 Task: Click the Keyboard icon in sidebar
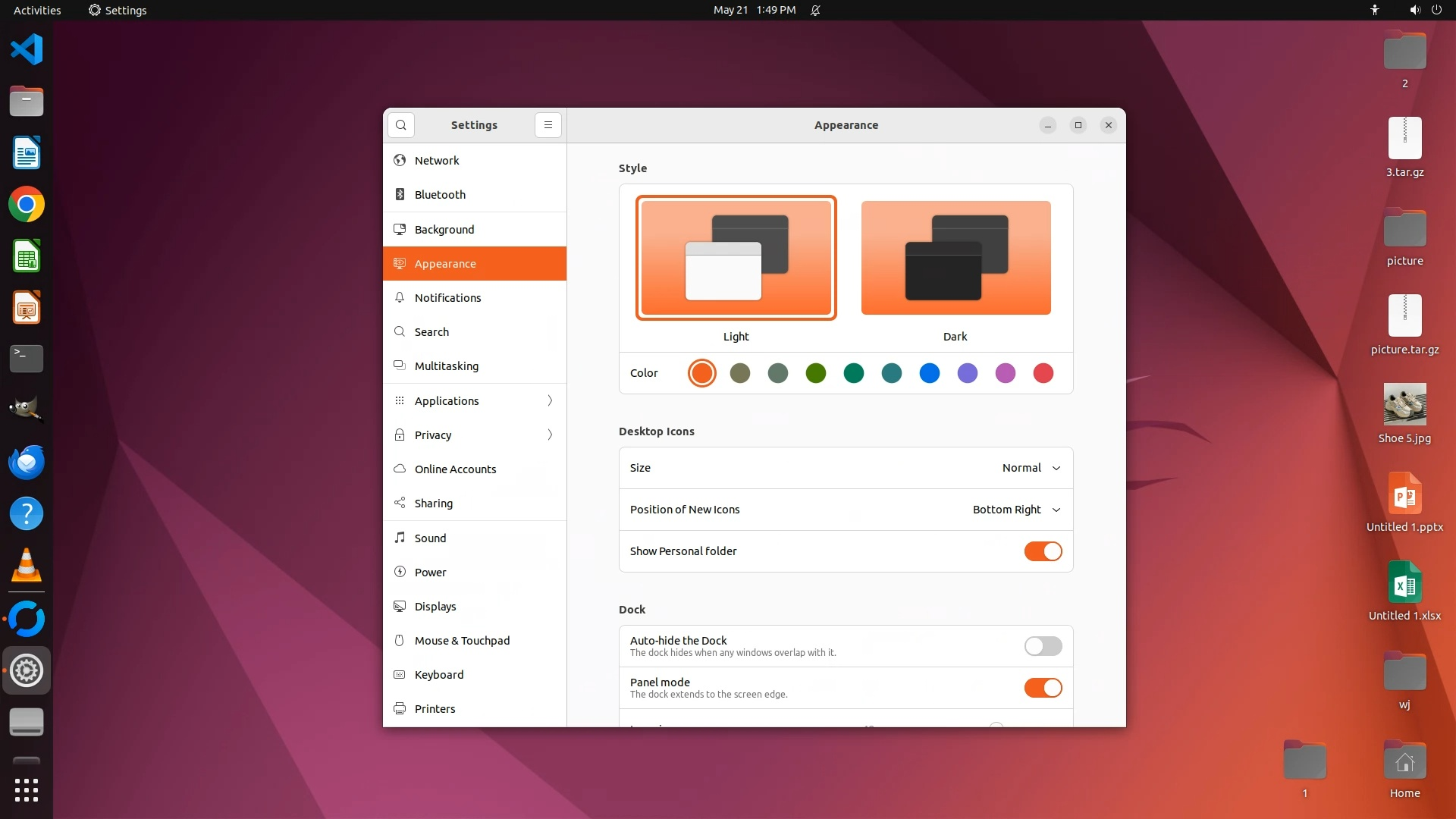pyautogui.click(x=400, y=675)
